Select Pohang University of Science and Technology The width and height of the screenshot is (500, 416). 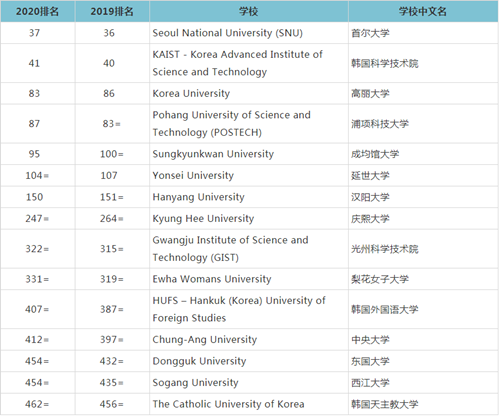point(231,124)
